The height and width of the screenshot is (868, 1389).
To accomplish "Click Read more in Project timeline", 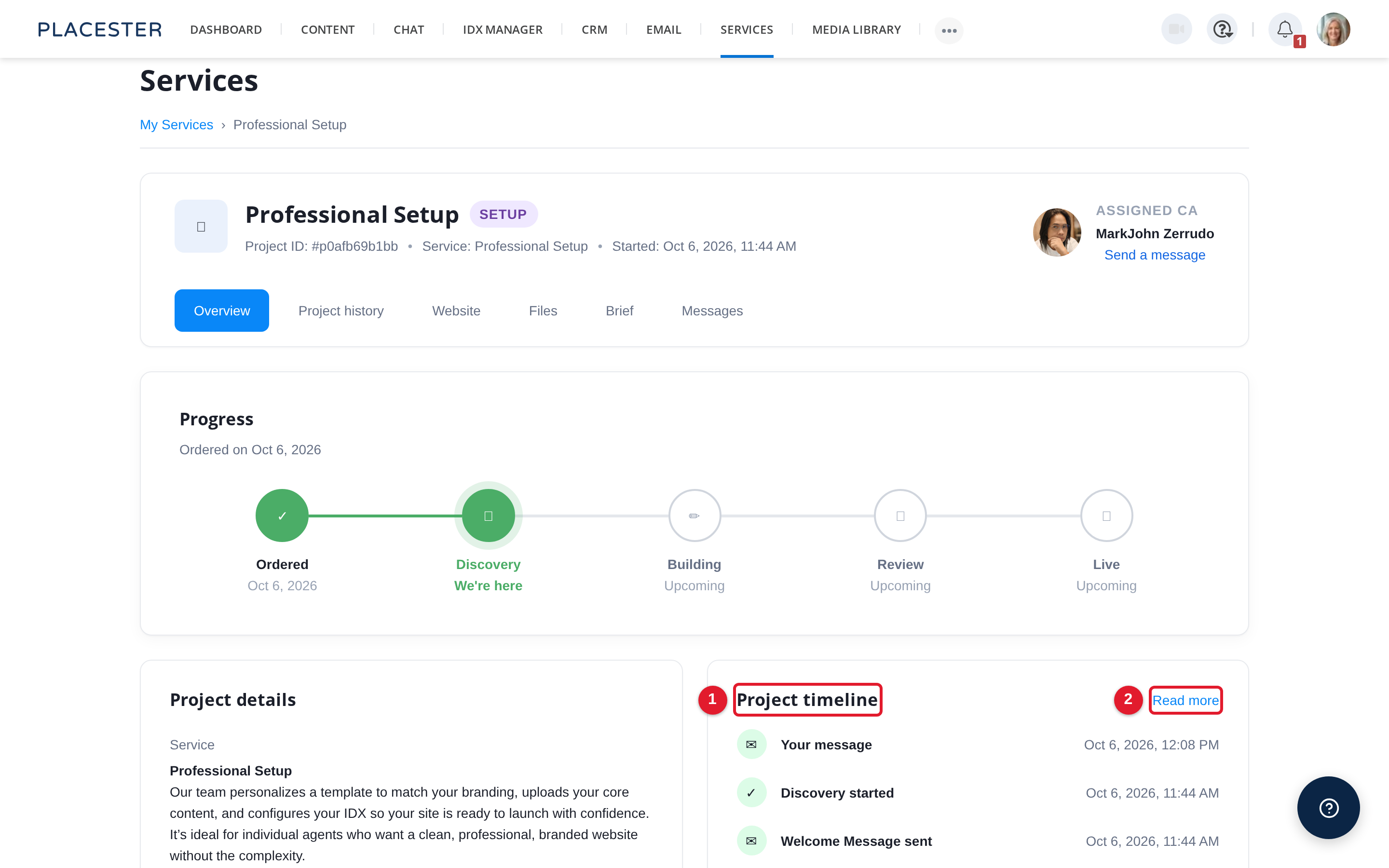I will (1185, 700).
